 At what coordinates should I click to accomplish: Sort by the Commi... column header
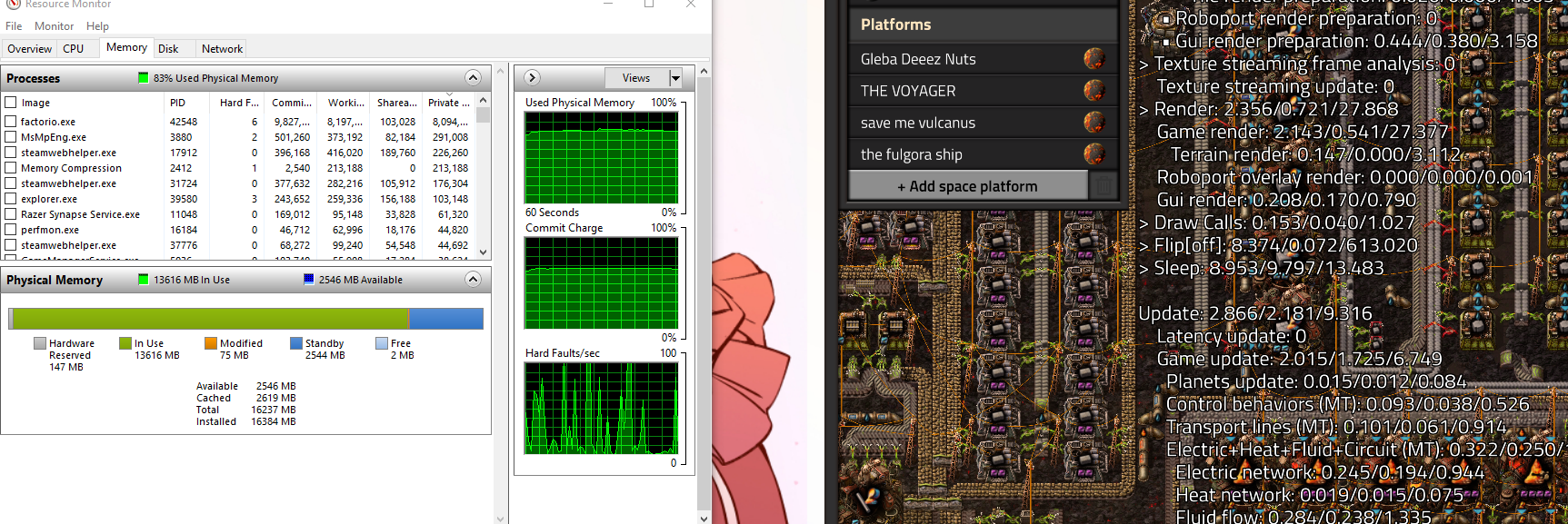click(x=292, y=103)
